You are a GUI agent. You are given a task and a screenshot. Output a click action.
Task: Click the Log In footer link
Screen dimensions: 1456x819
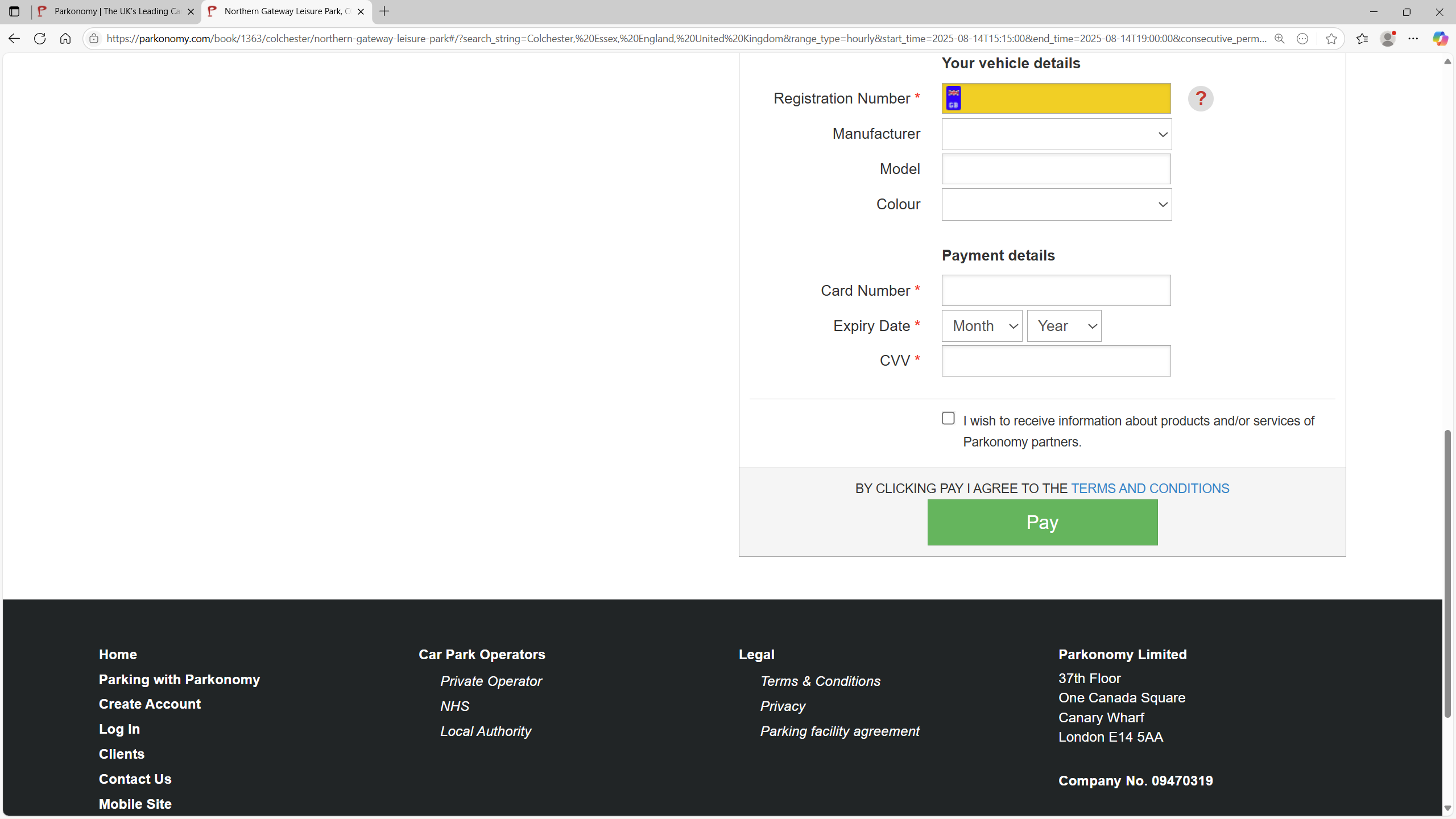coord(119,729)
